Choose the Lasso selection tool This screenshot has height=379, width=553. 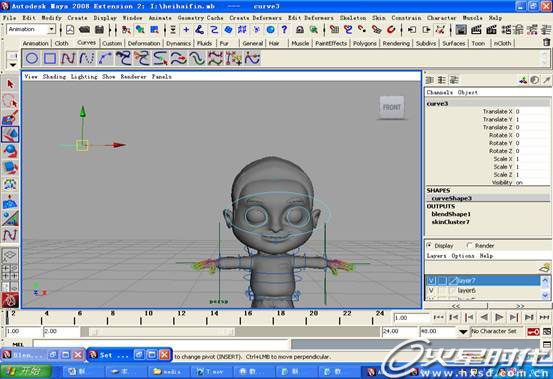coord(10,101)
